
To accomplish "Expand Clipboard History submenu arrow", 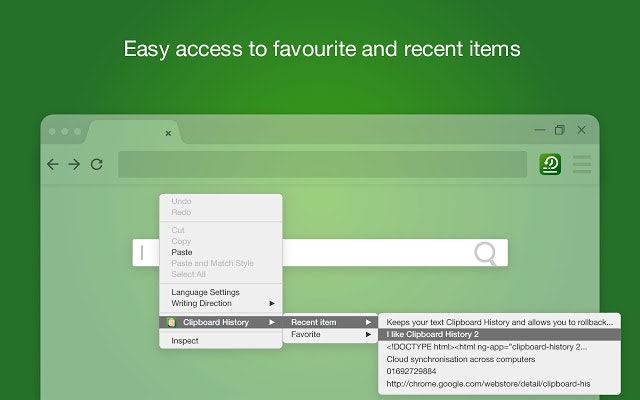I will click(x=272, y=322).
